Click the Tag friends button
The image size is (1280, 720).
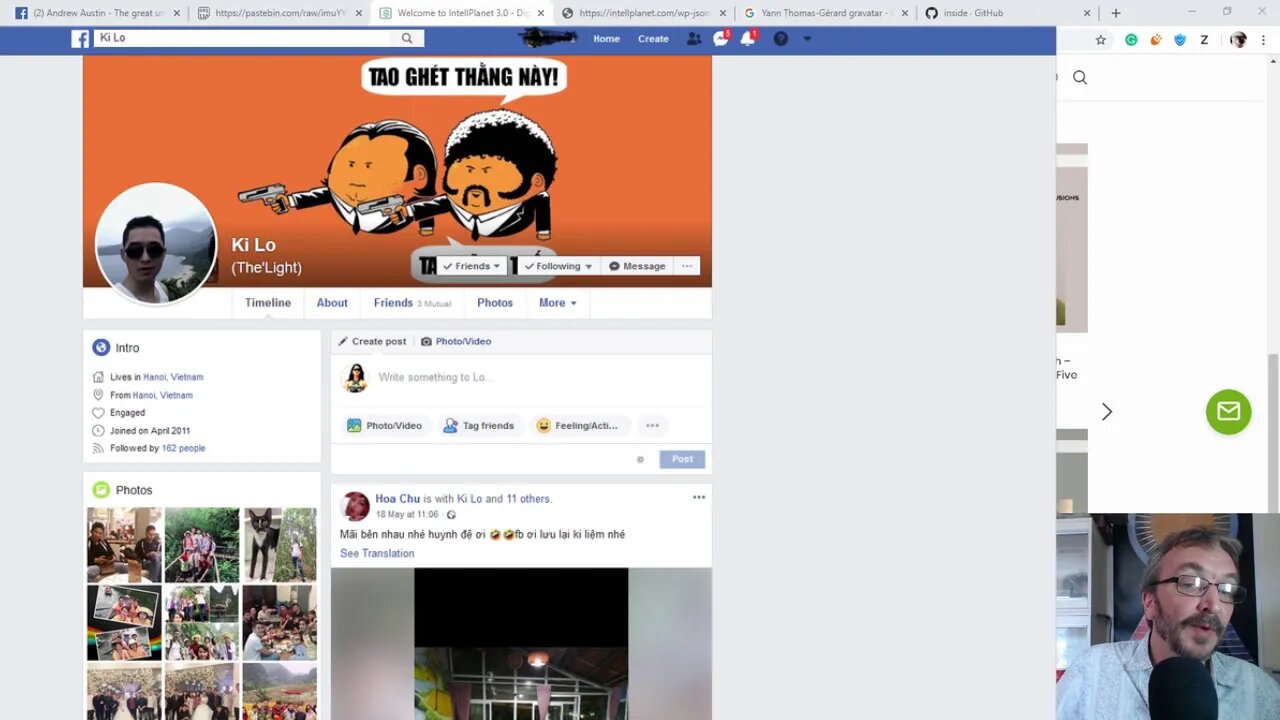point(479,425)
